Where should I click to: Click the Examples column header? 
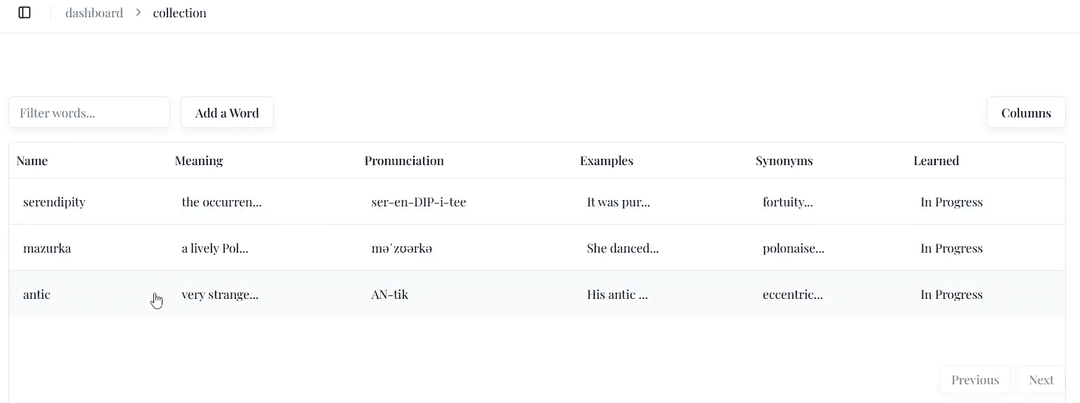(x=606, y=161)
